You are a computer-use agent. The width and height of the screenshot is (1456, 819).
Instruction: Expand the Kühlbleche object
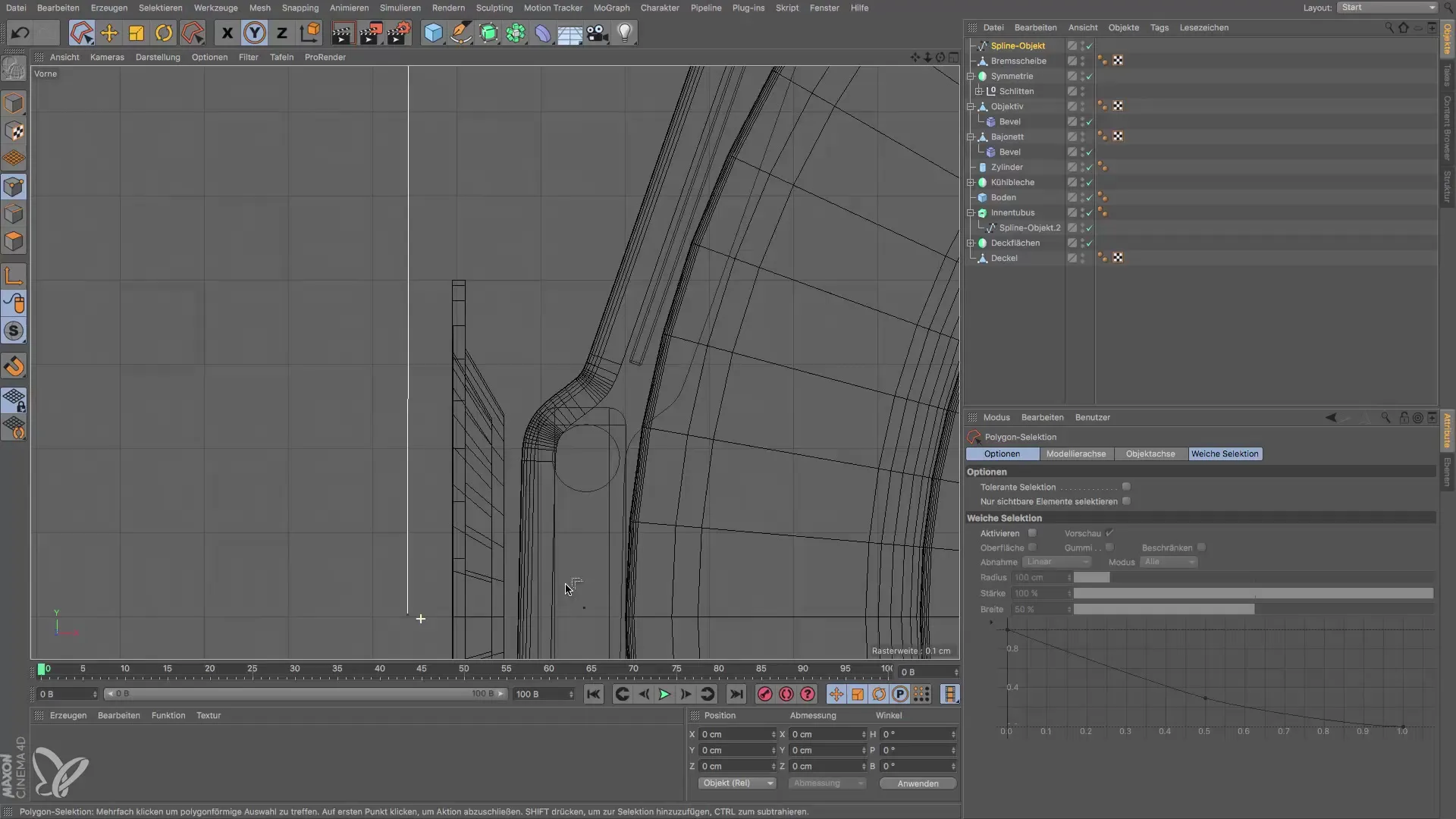pos(971,182)
